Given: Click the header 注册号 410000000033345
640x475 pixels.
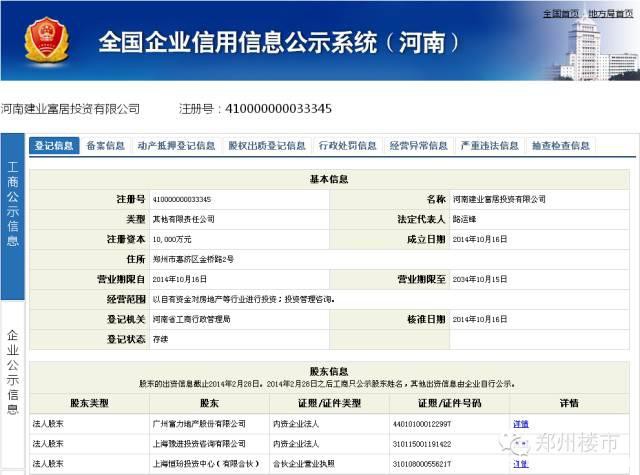Looking at the screenshot, I should pyautogui.click(x=256, y=109).
